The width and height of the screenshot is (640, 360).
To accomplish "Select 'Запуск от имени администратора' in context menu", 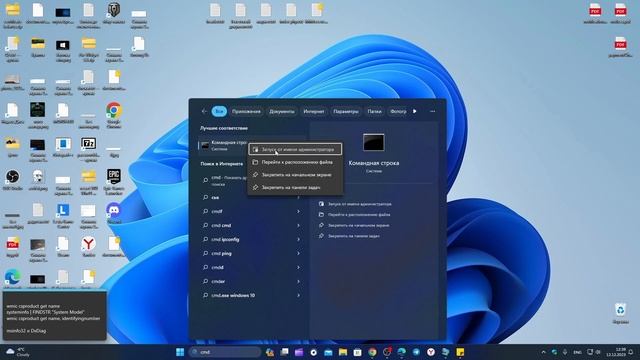I will [x=295, y=149].
